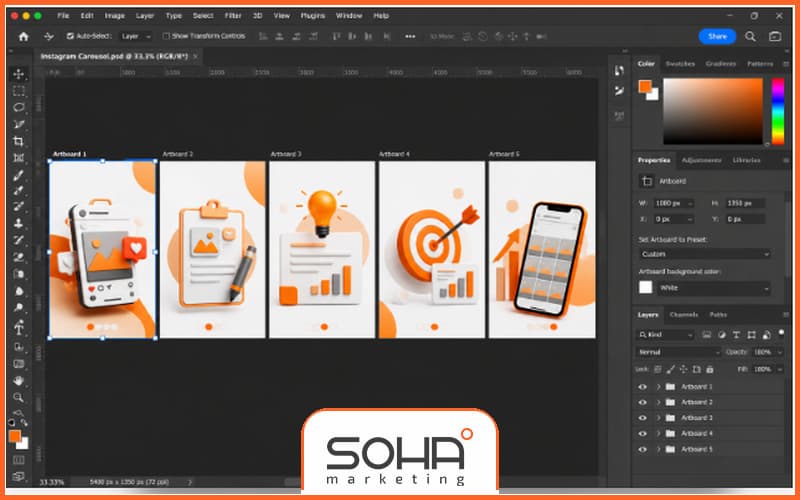The width and height of the screenshot is (800, 500).
Task: Switch to the Swatches tab
Action: (x=680, y=64)
